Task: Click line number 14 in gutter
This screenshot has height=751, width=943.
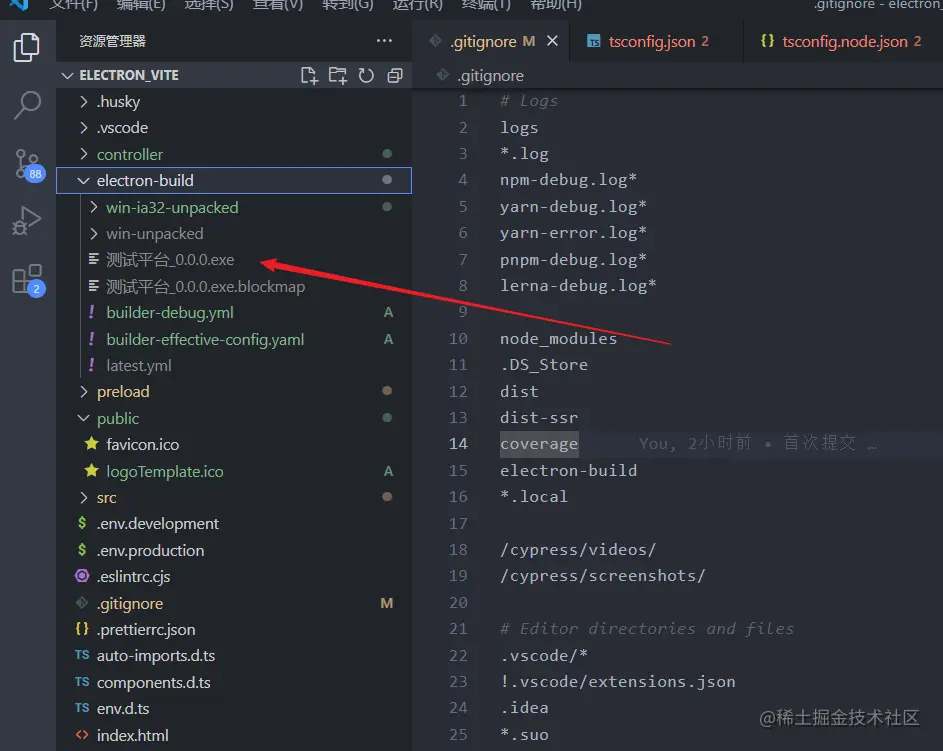Action: [x=458, y=444]
